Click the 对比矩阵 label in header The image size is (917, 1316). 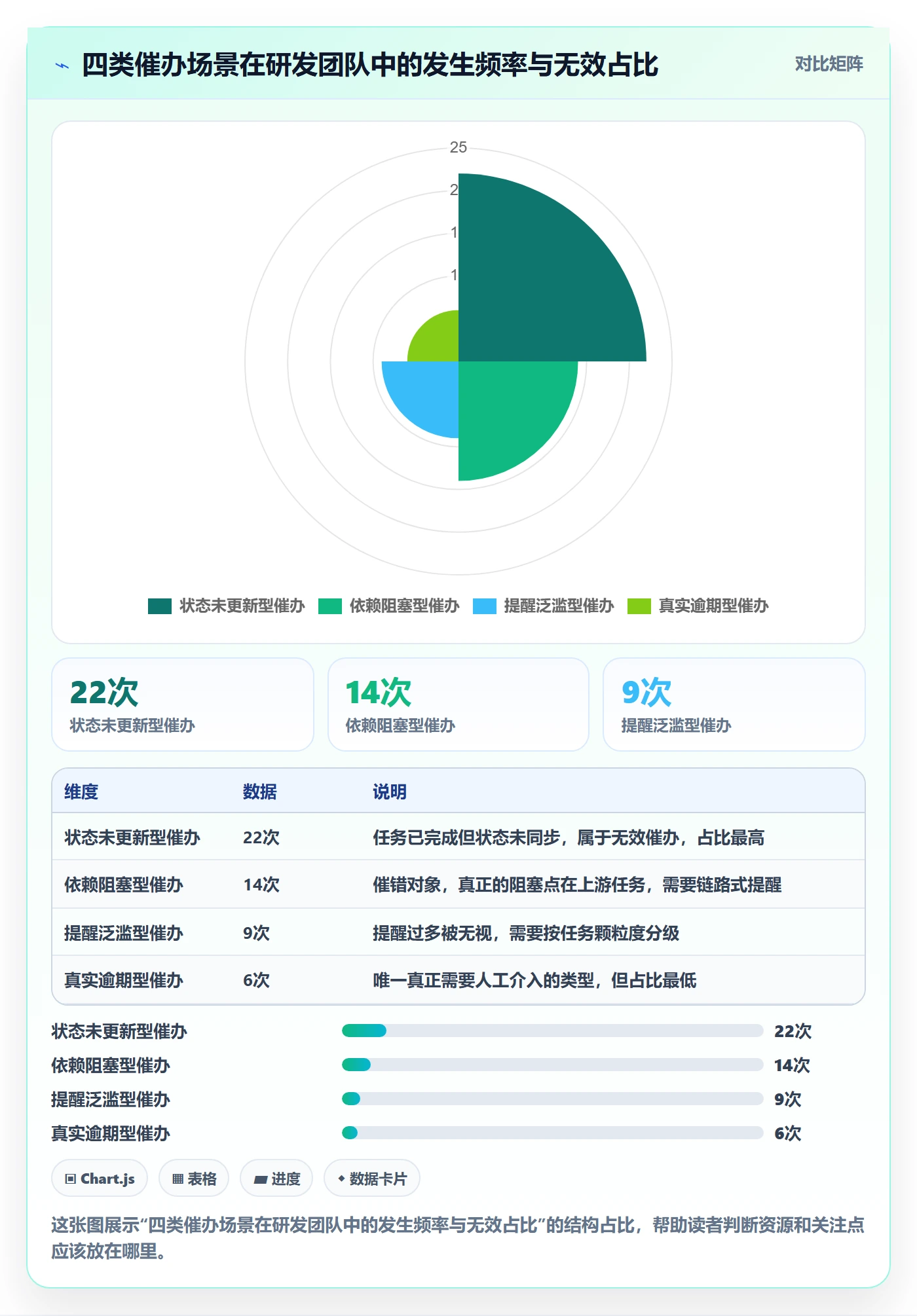click(829, 64)
